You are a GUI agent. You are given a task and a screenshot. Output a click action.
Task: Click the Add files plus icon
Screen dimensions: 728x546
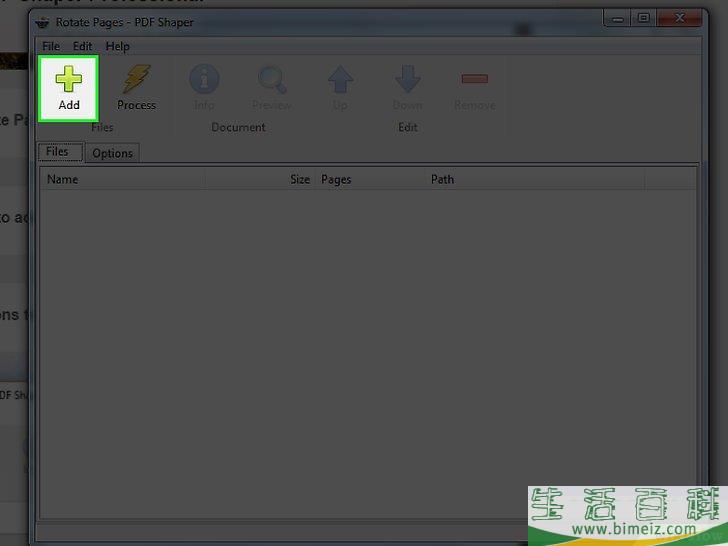point(69,79)
